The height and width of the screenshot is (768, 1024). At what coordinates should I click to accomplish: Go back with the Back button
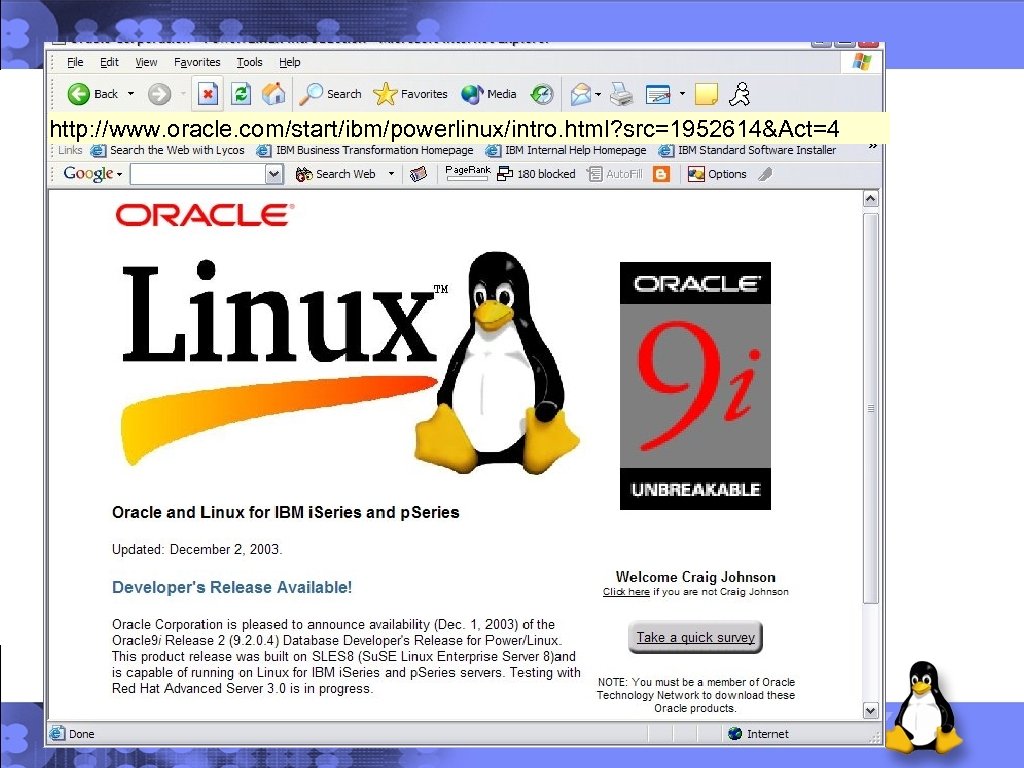[x=93, y=94]
